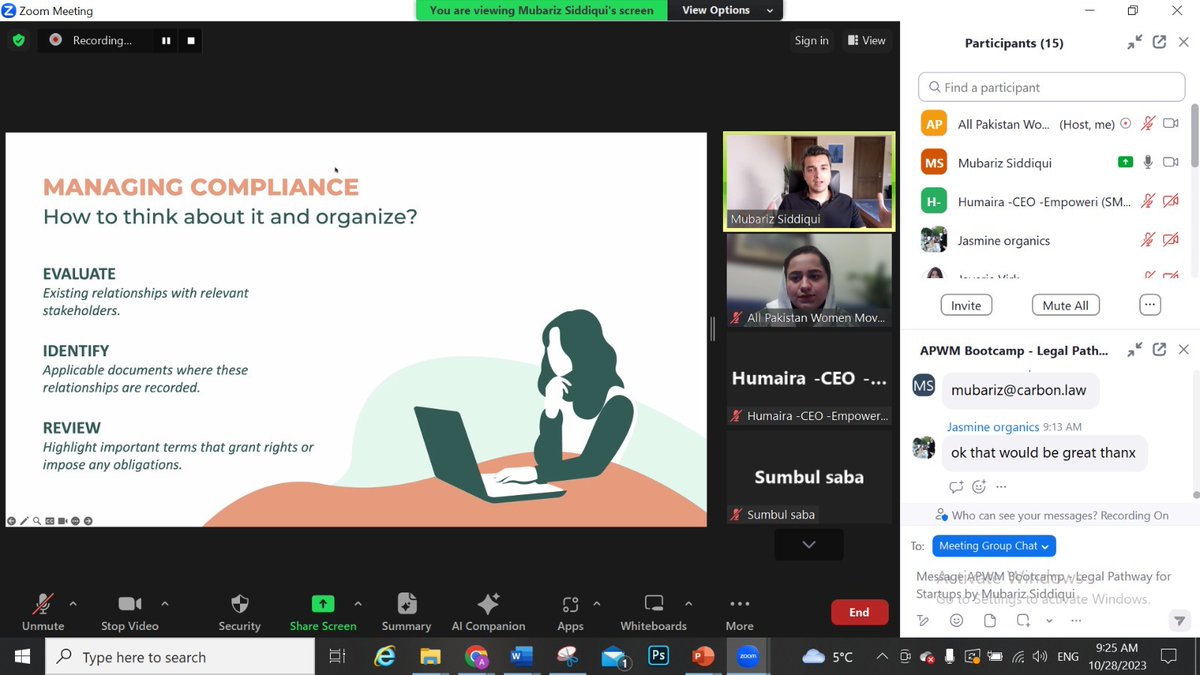1200x675 pixels.
Task: Pop out the chat panel
Action: point(1159,349)
